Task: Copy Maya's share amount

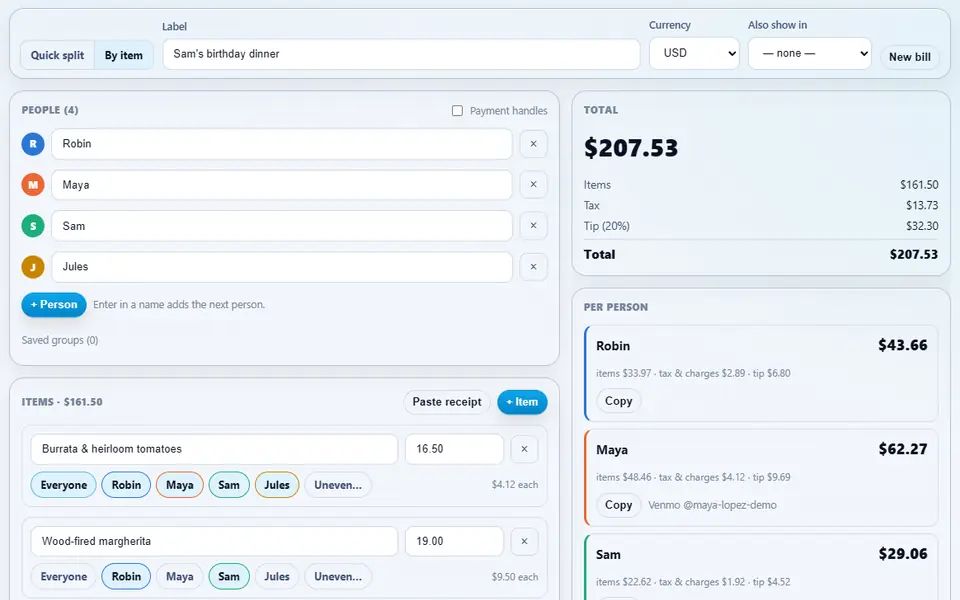Action: click(618, 505)
